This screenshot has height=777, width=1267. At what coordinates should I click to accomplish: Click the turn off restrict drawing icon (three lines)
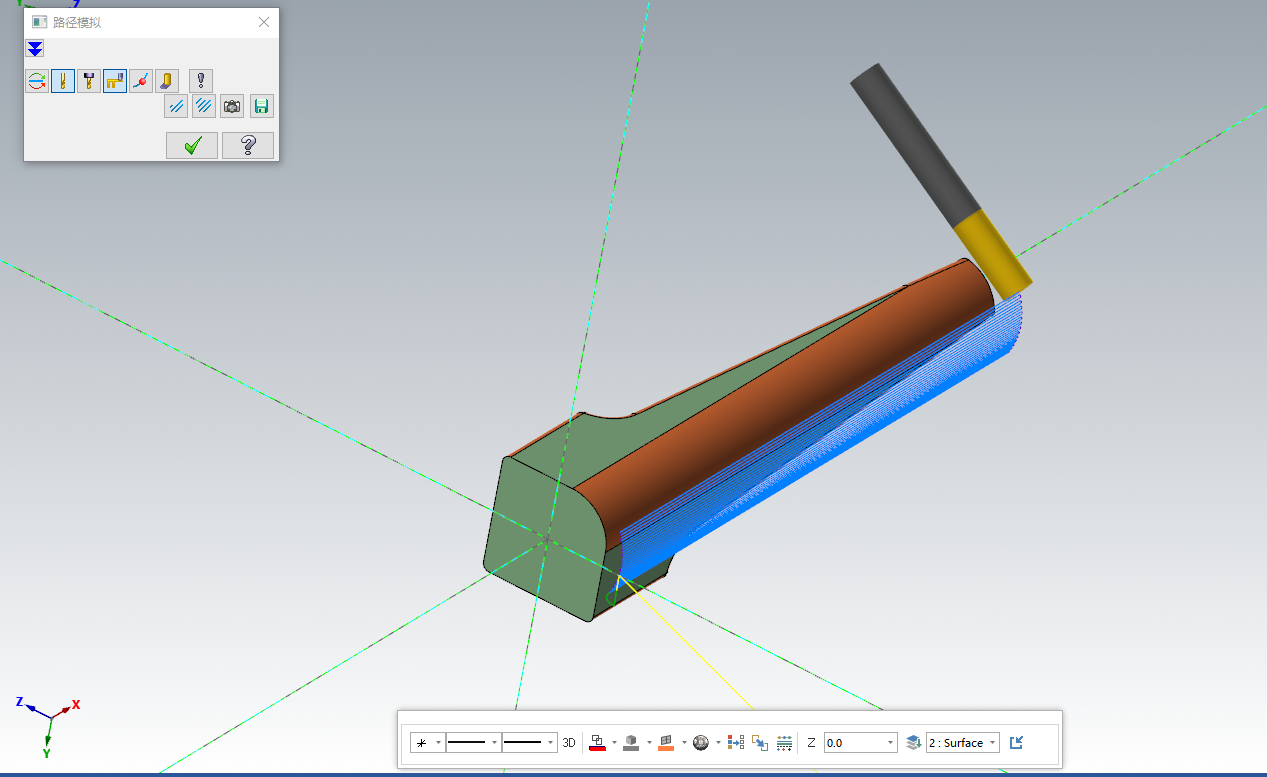(x=204, y=107)
